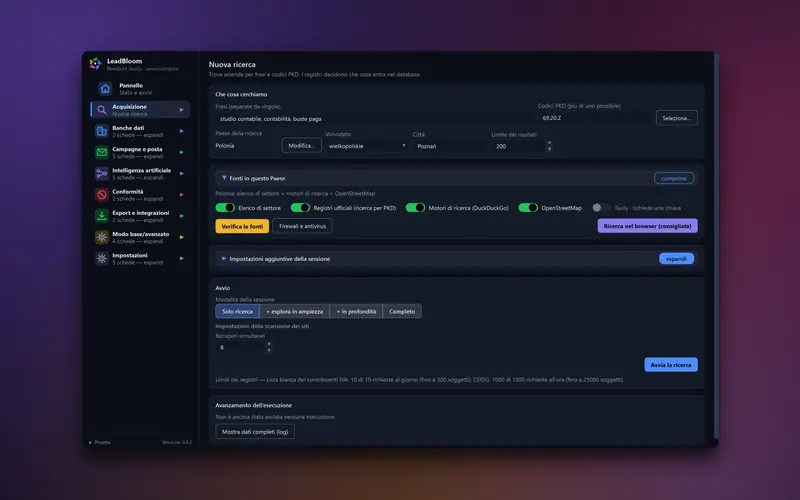Click the Codici PKD input field
The image size is (800, 500).
click(x=595, y=118)
